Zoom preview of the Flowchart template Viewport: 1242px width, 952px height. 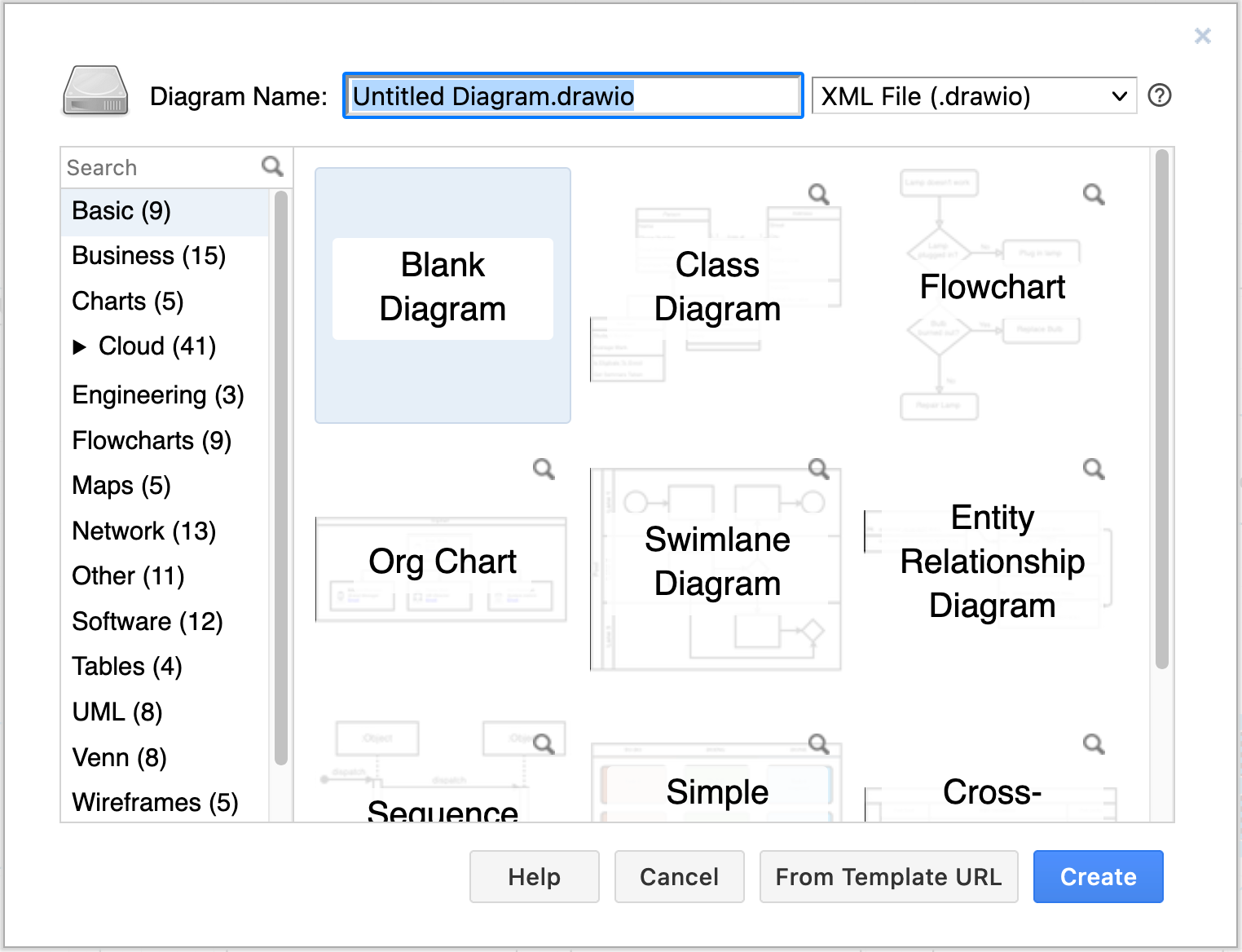click(x=1093, y=194)
